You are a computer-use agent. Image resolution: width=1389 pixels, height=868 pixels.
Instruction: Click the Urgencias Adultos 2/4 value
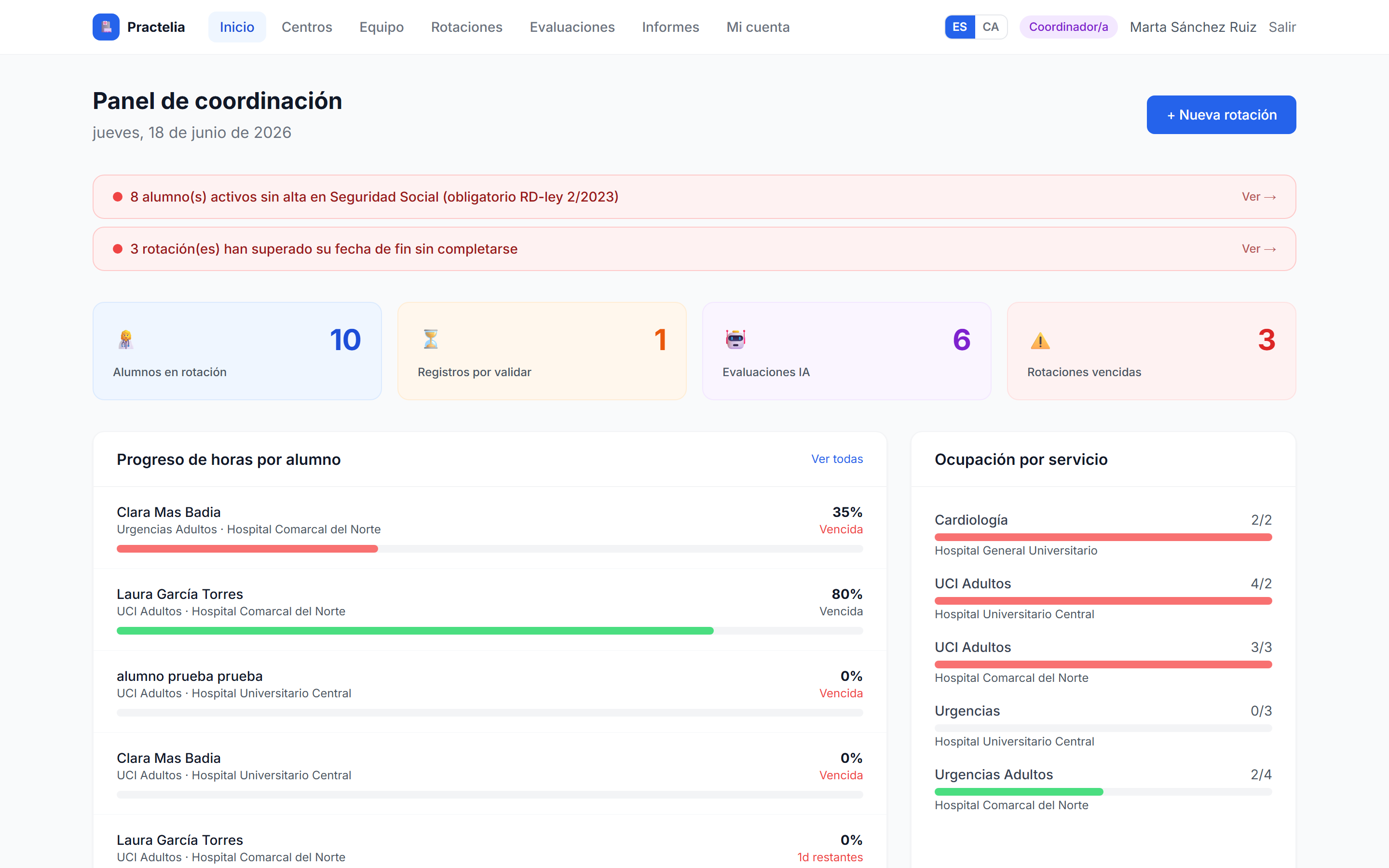click(x=1261, y=774)
